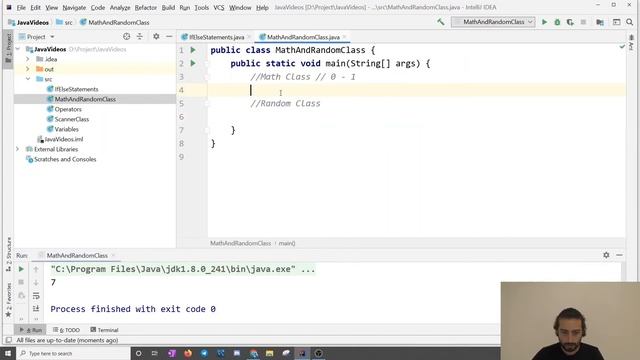This screenshot has height=360, width=640.
Task: Open Firefox from the taskbar
Action: point(188,353)
